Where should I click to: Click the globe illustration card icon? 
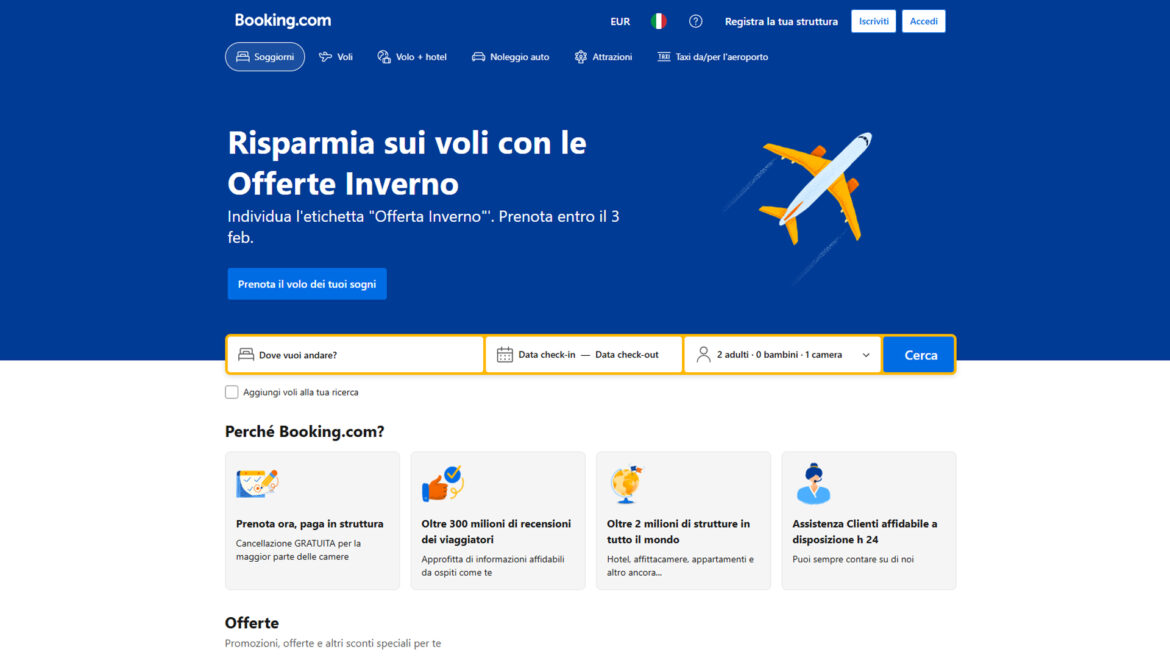pos(626,484)
